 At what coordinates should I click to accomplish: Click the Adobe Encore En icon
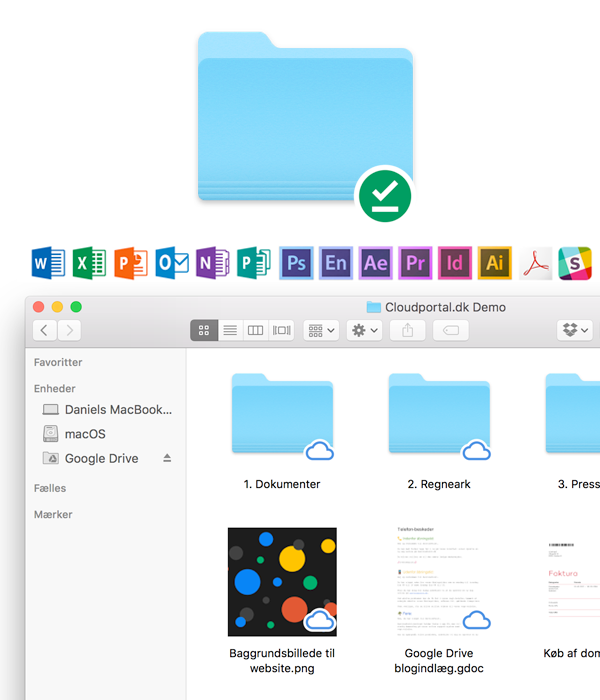coord(336,263)
